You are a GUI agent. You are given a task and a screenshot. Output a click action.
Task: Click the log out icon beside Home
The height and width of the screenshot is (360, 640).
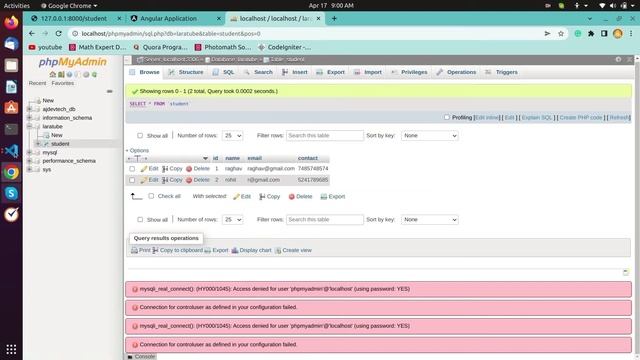click(x=61, y=74)
